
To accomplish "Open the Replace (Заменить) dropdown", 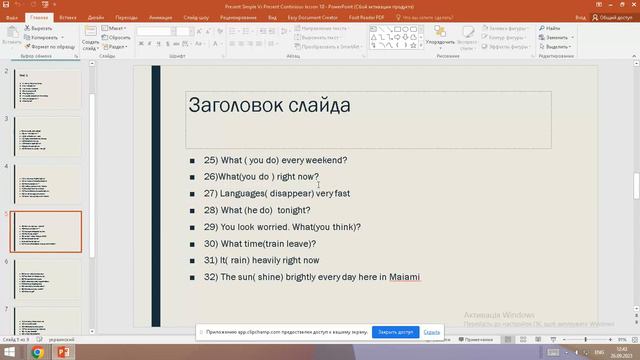I will pos(573,38).
